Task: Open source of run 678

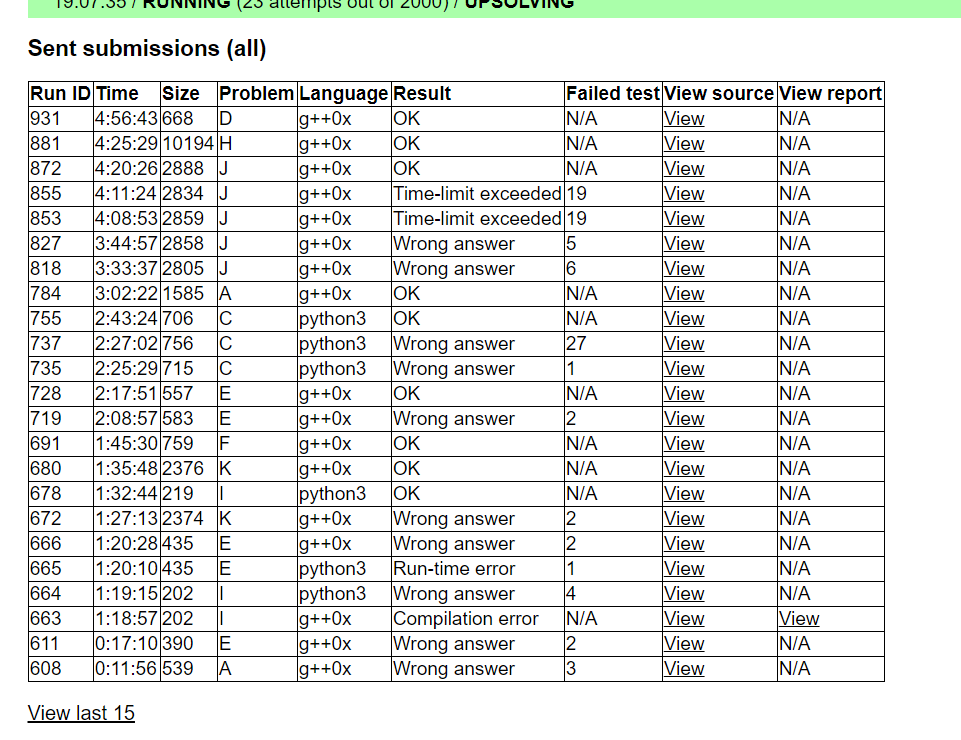Action: (684, 494)
